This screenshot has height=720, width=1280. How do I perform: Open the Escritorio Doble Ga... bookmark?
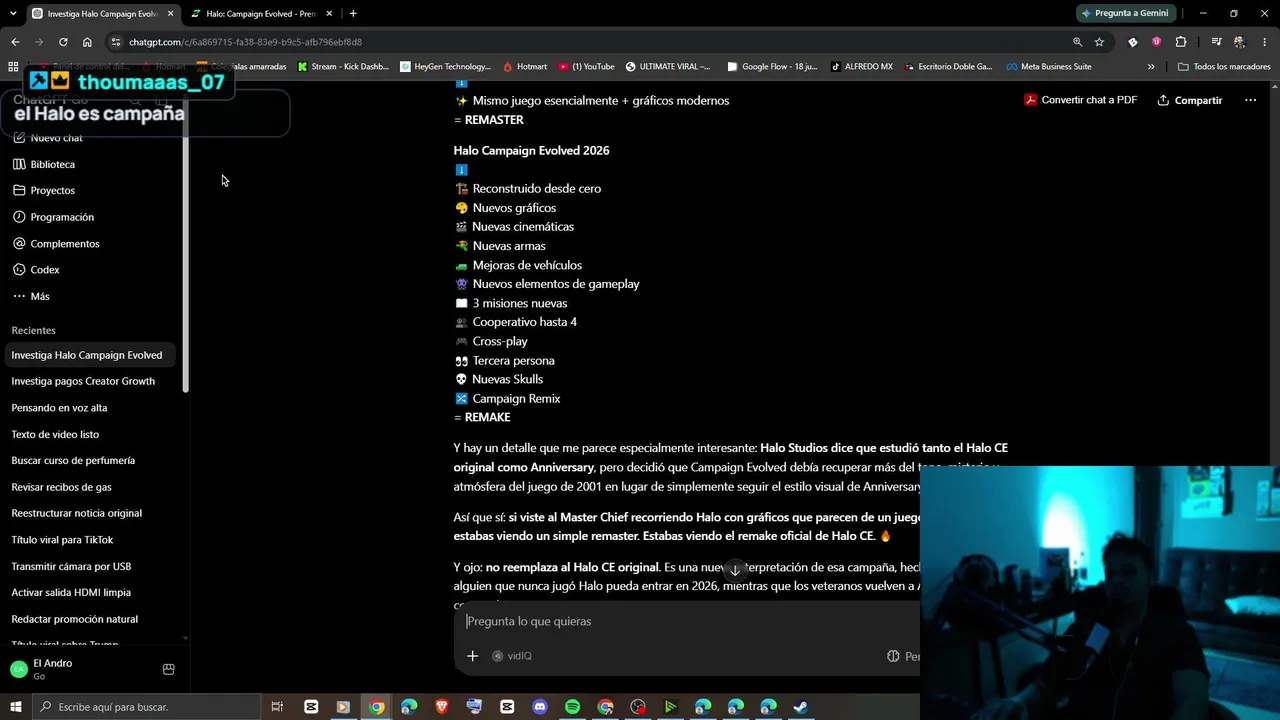tap(948, 67)
